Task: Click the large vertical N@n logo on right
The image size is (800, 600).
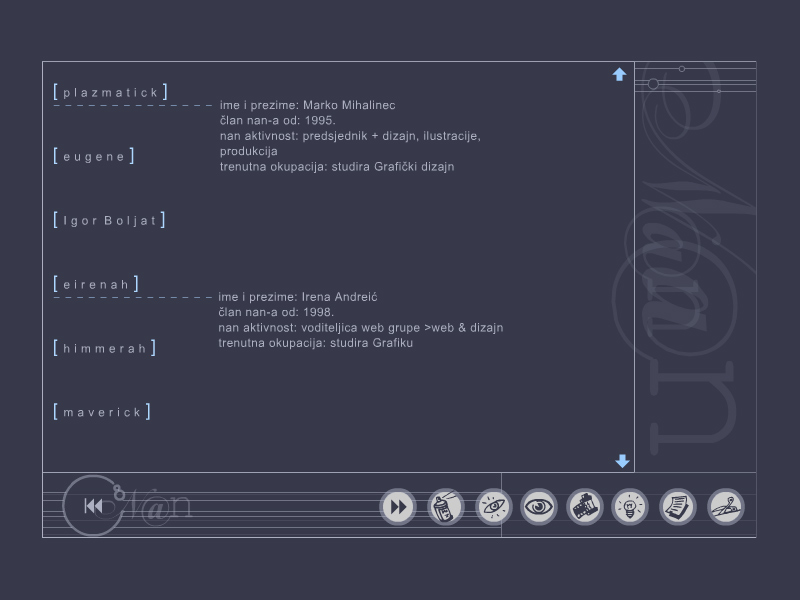Action: point(692,300)
